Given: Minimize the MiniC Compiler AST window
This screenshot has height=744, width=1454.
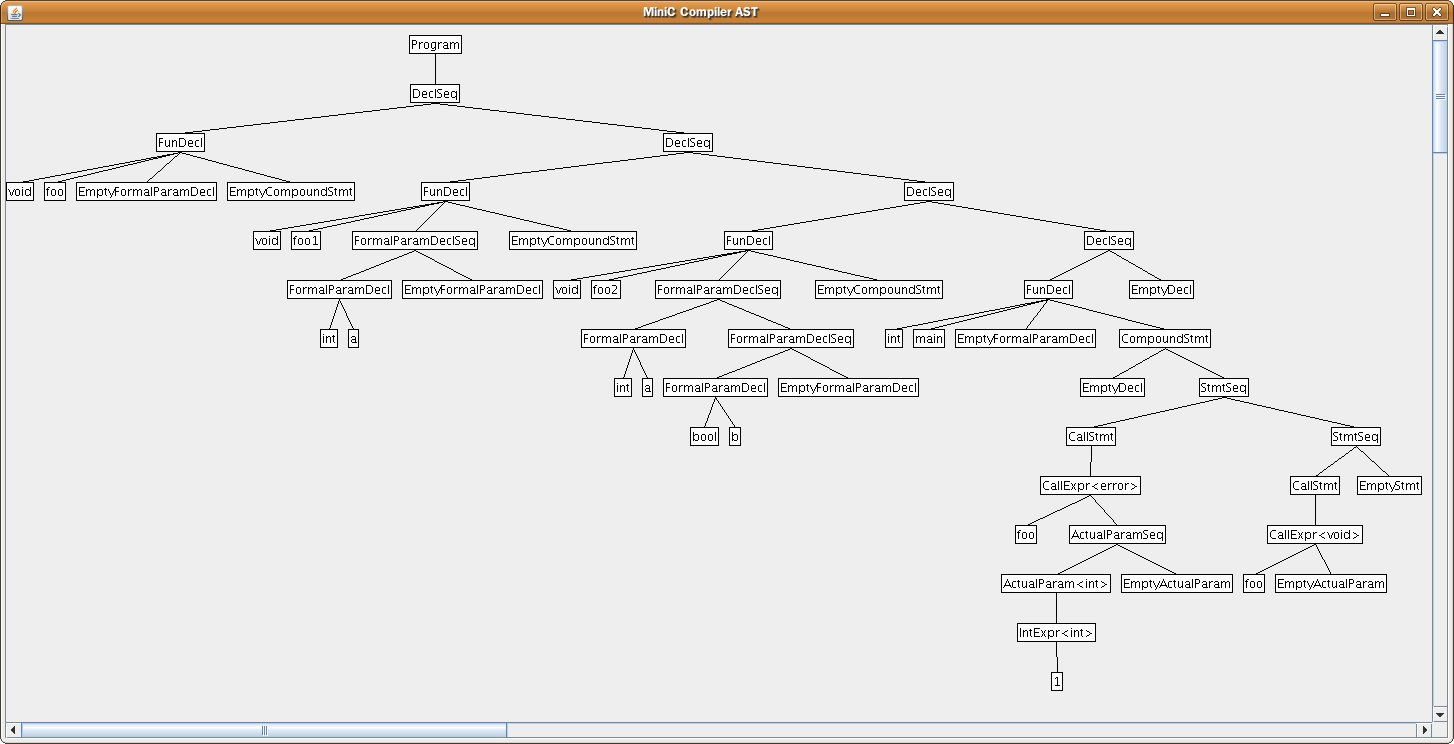Looking at the screenshot, I should point(1385,12).
